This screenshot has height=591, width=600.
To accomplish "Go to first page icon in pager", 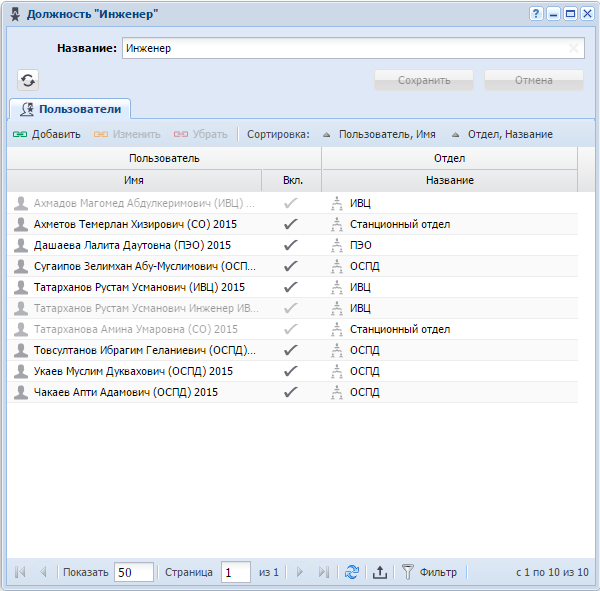I will [x=20, y=572].
